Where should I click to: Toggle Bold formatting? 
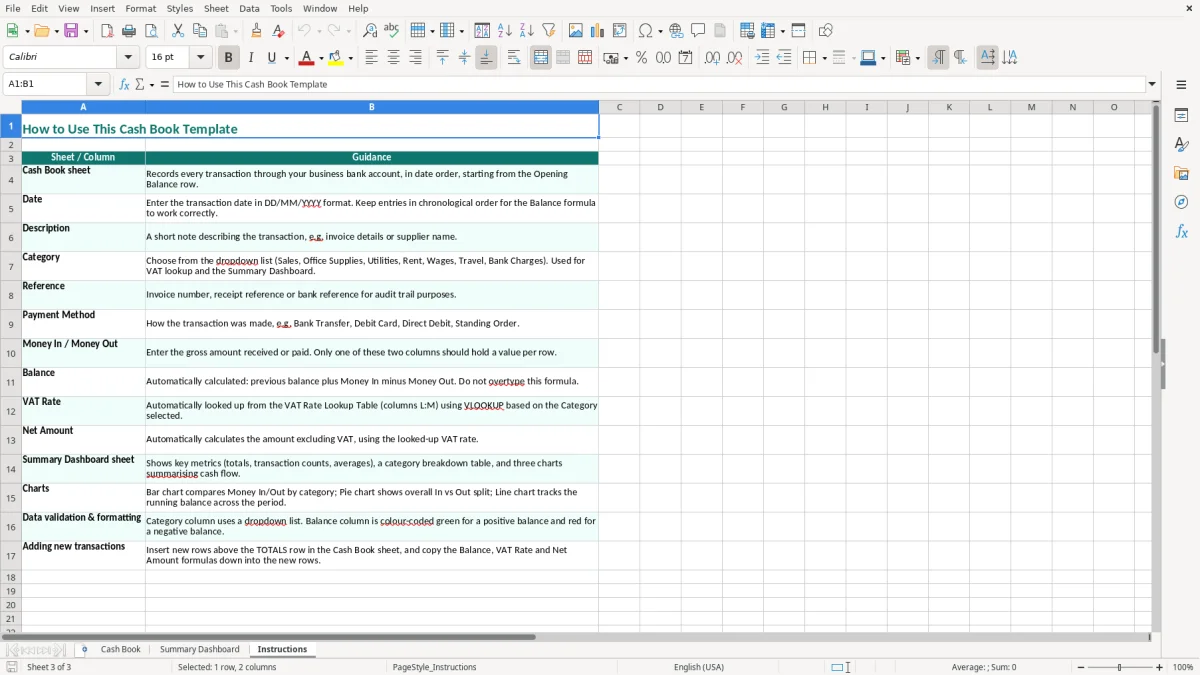pos(228,58)
